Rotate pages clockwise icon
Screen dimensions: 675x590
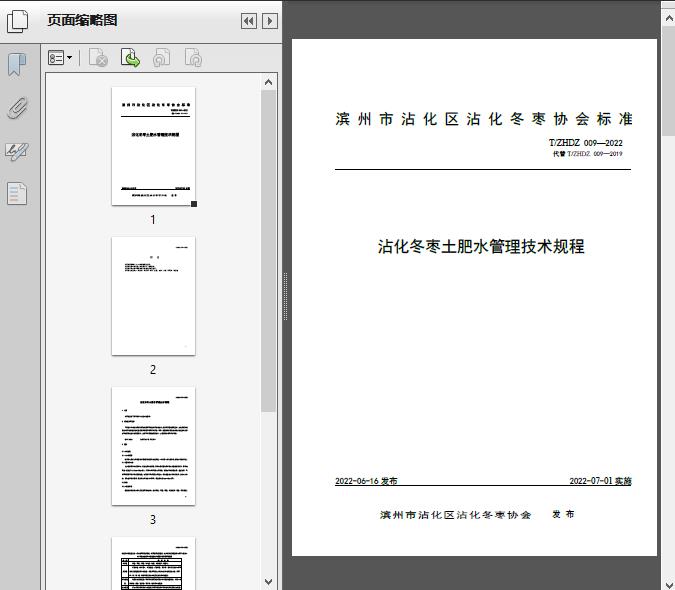[x=193, y=58]
